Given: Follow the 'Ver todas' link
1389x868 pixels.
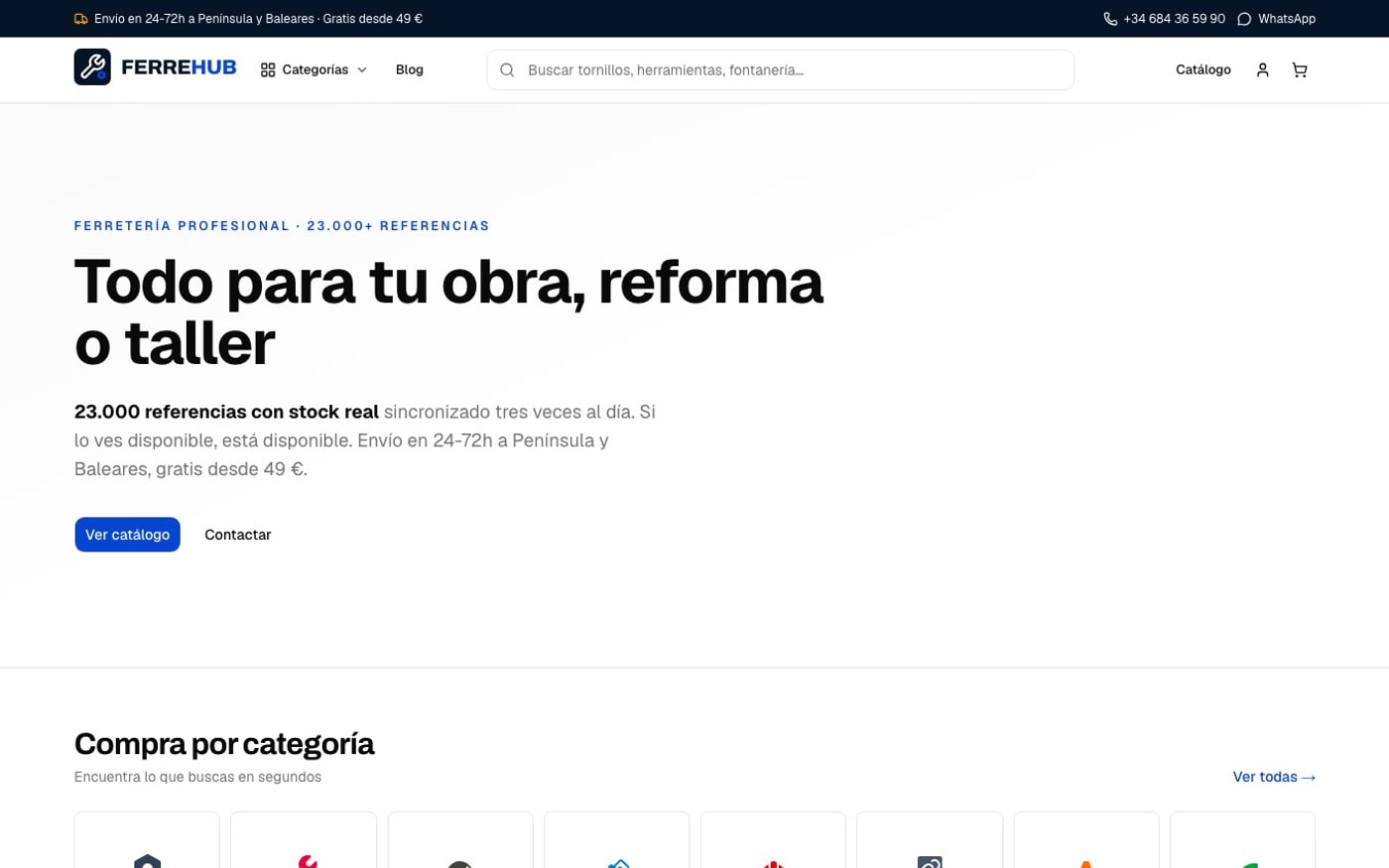Looking at the screenshot, I should click(x=1274, y=777).
